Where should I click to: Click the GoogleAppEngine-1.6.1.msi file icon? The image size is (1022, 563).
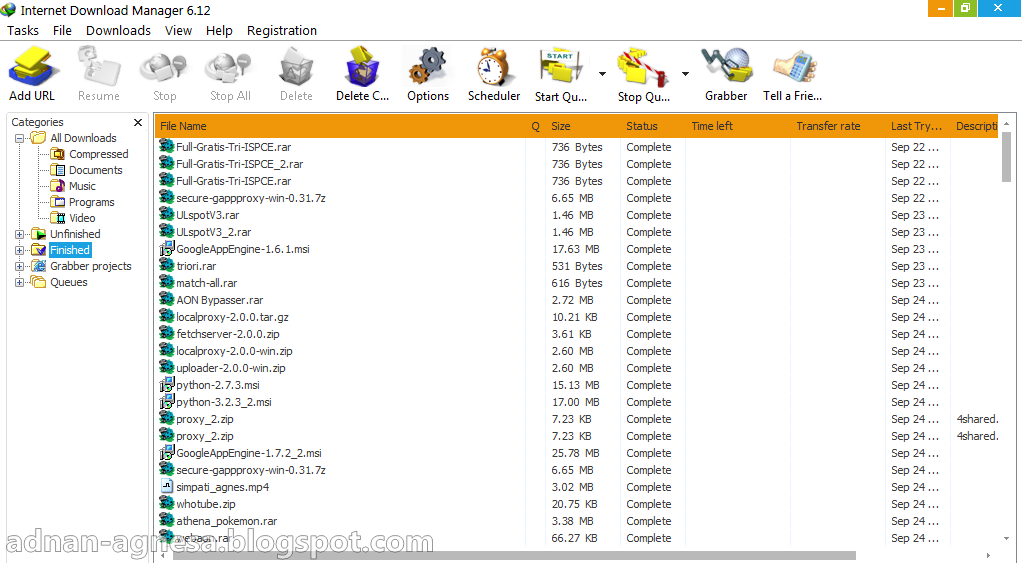tap(167, 248)
